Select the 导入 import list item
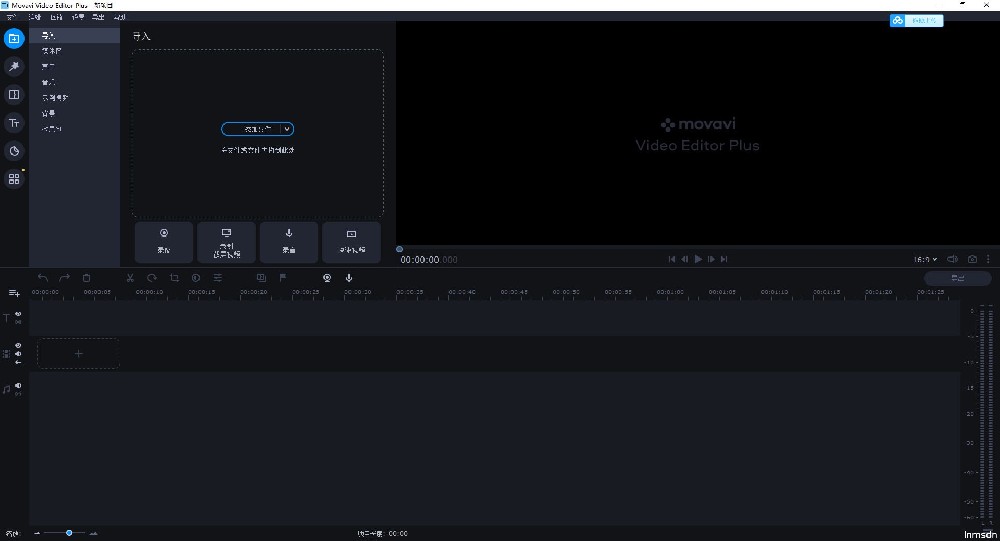 pyautogui.click(x=75, y=35)
